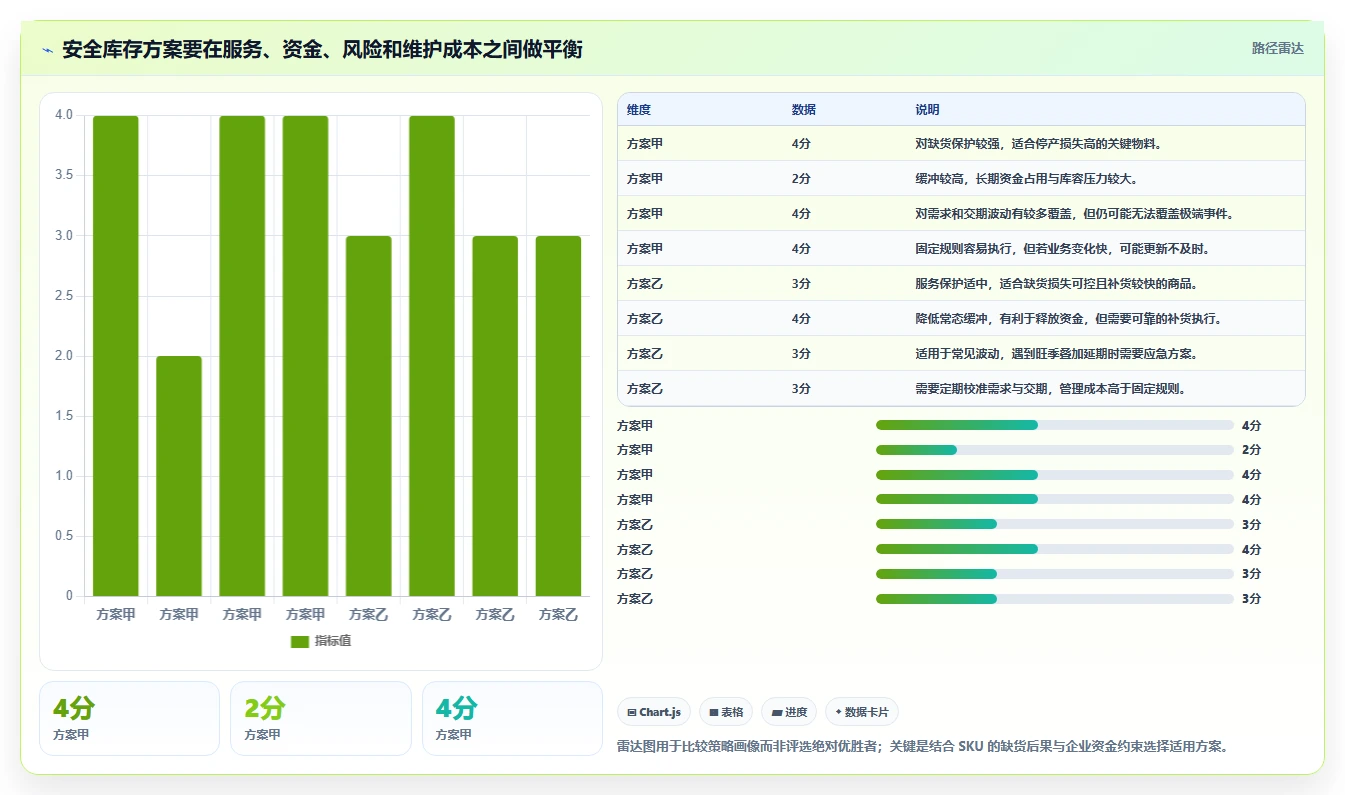1345x795 pixels.
Task: Click the 数据卡片 badge
Action: point(862,712)
